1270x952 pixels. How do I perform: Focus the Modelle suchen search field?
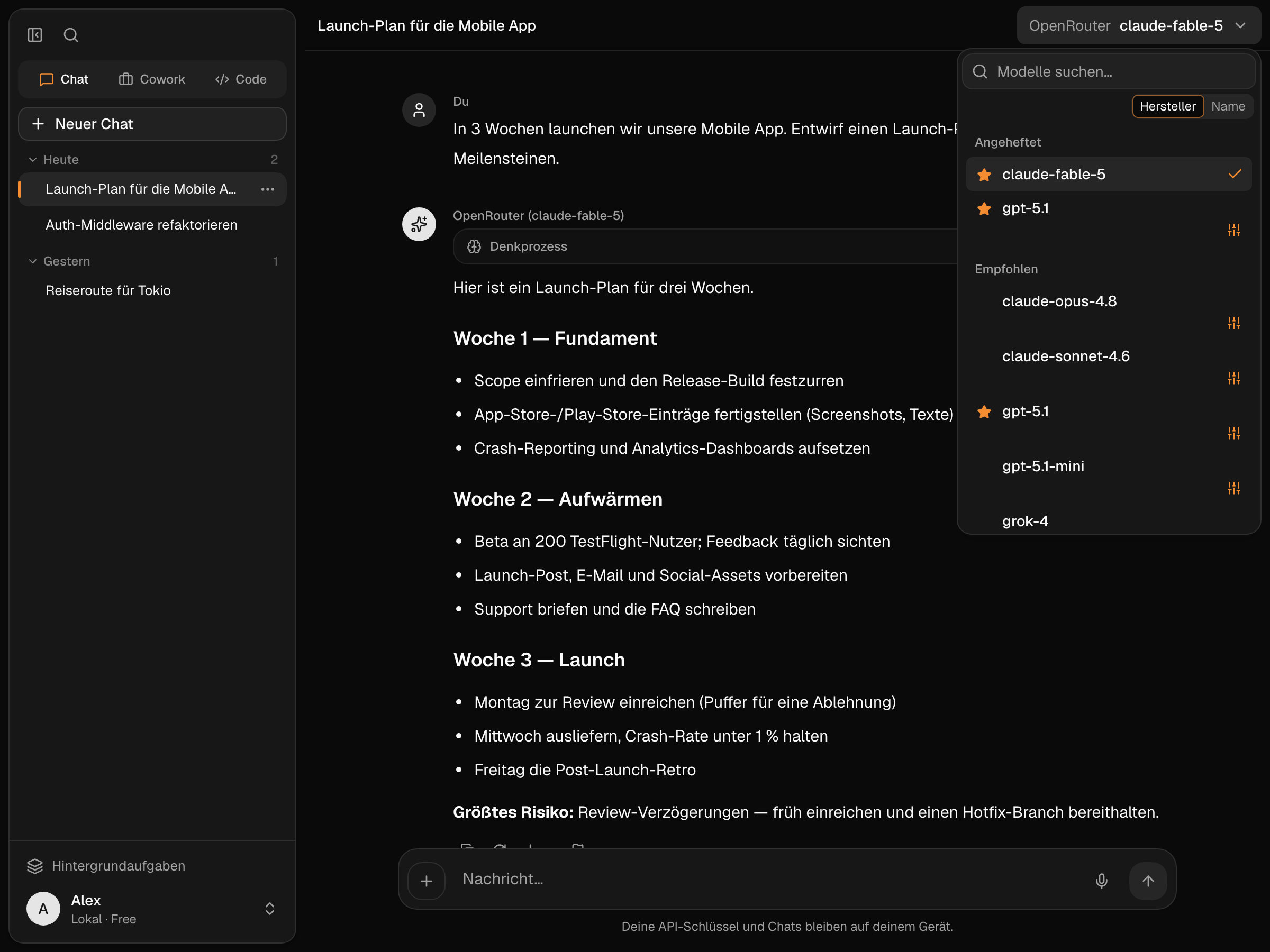coord(1109,72)
